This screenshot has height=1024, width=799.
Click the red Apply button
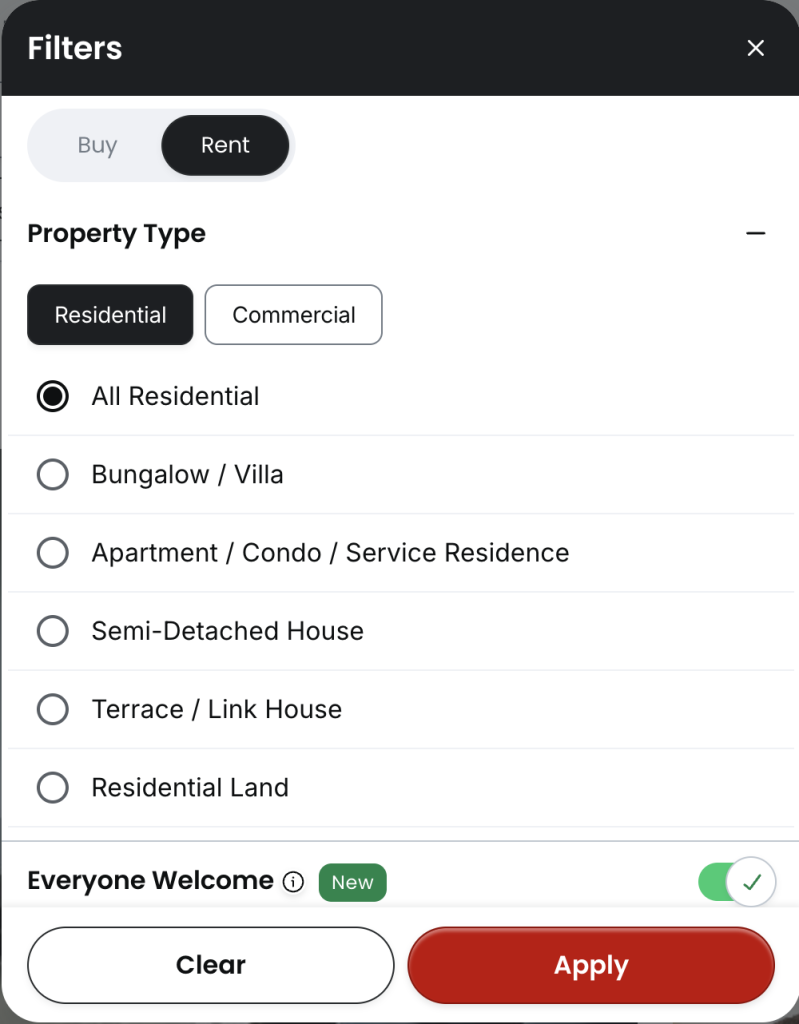click(x=591, y=965)
